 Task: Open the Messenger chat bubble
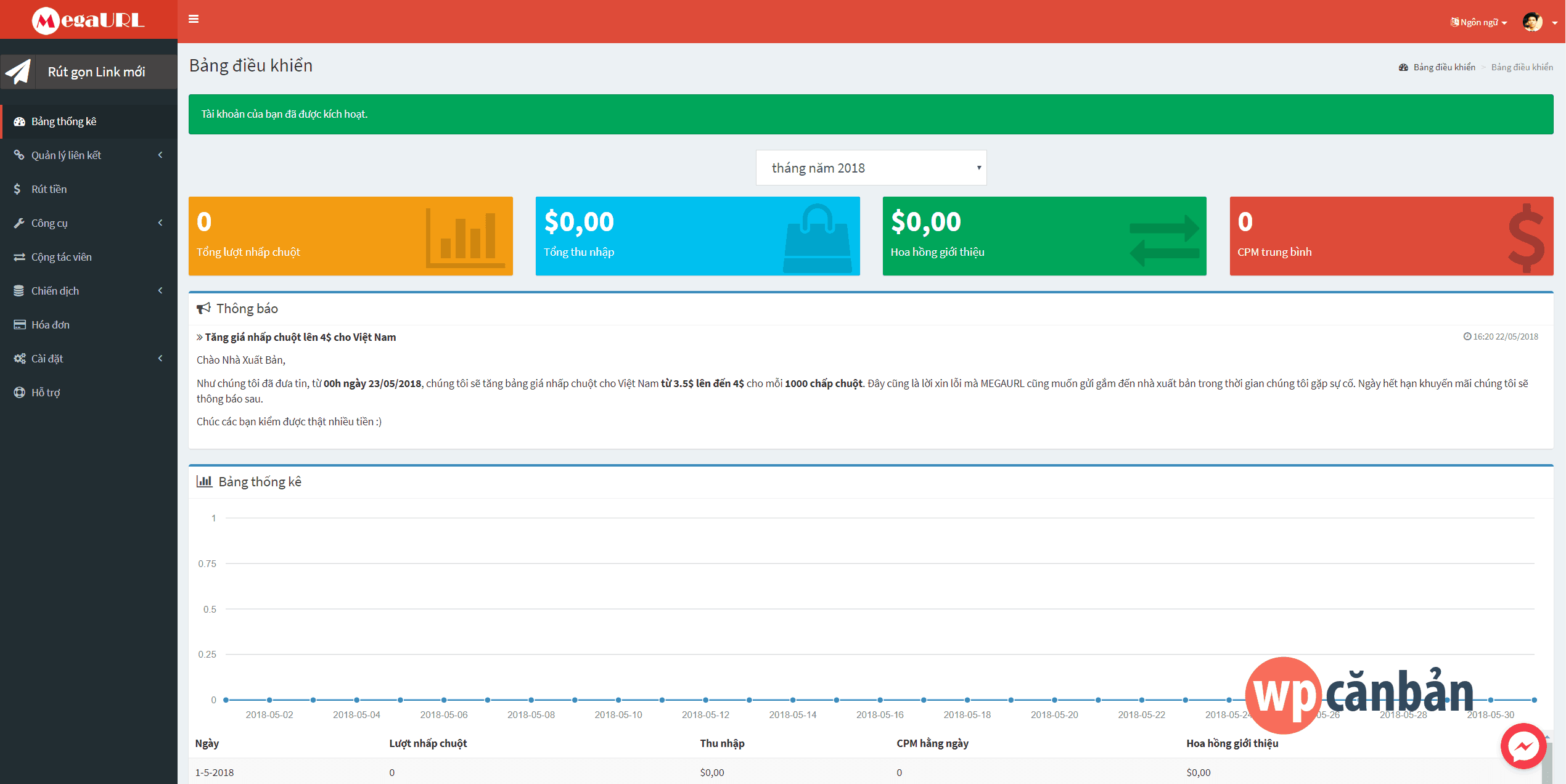click(x=1523, y=746)
